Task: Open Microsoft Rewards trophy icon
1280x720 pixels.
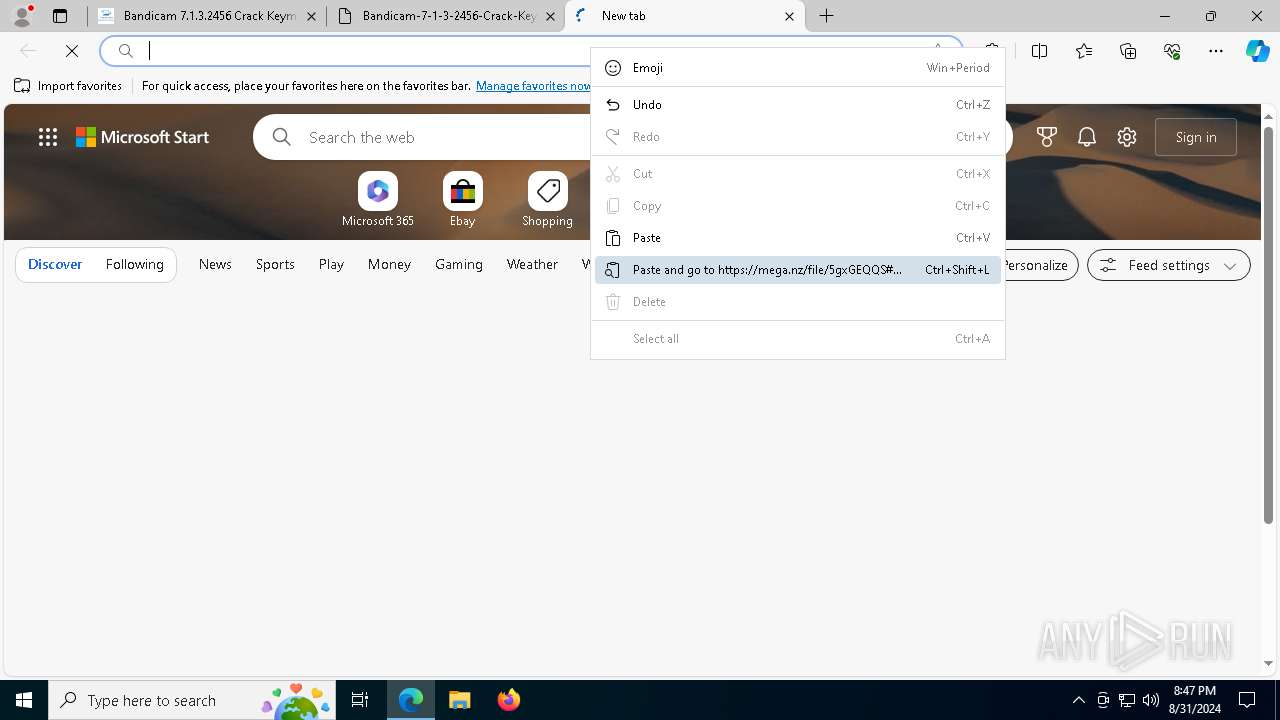Action: [1047, 137]
